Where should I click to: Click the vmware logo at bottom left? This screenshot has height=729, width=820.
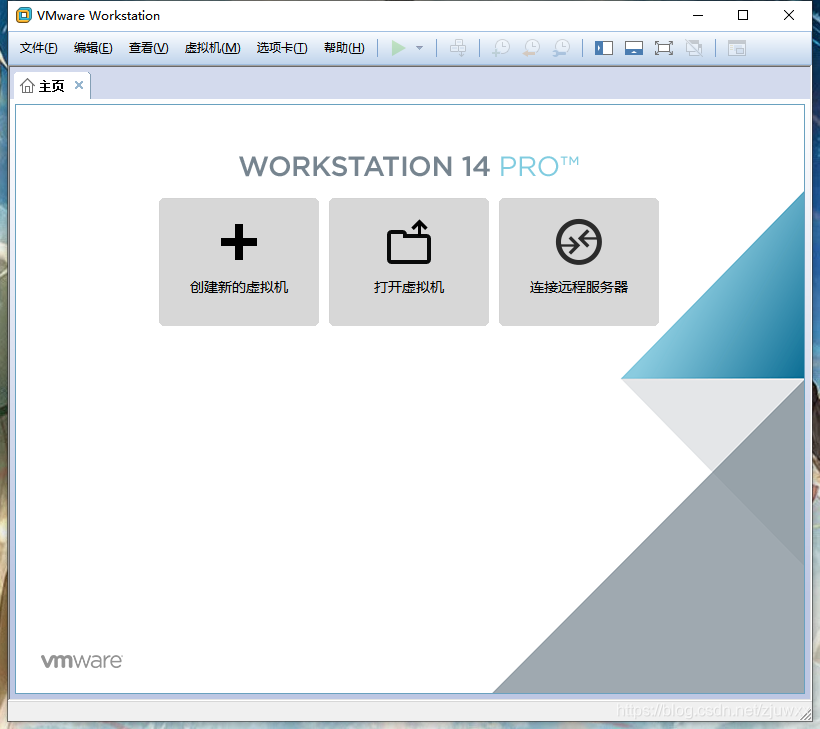click(82, 661)
